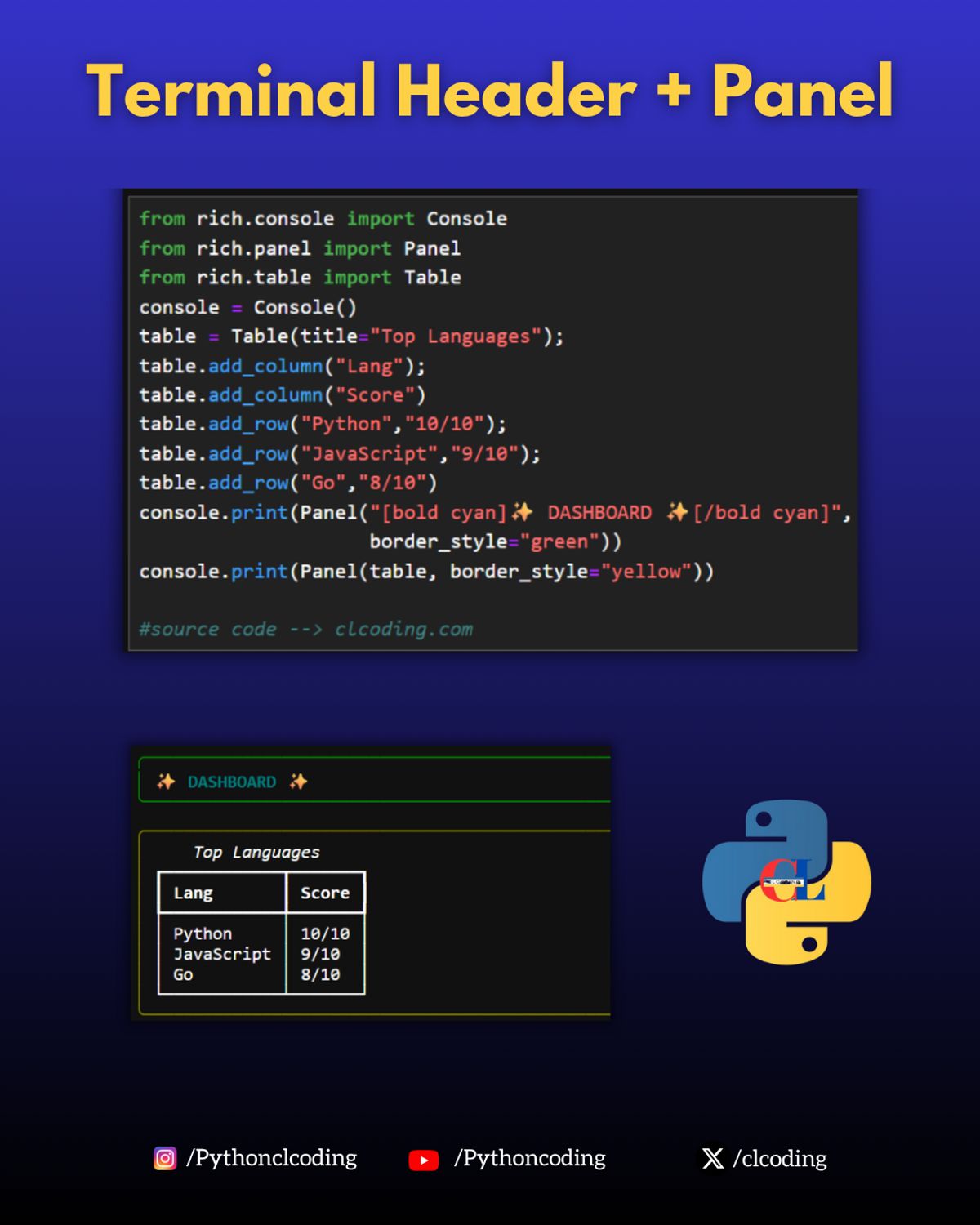Click the Instagram logo icon
The height and width of the screenshot is (1225, 980).
pos(165,1159)
